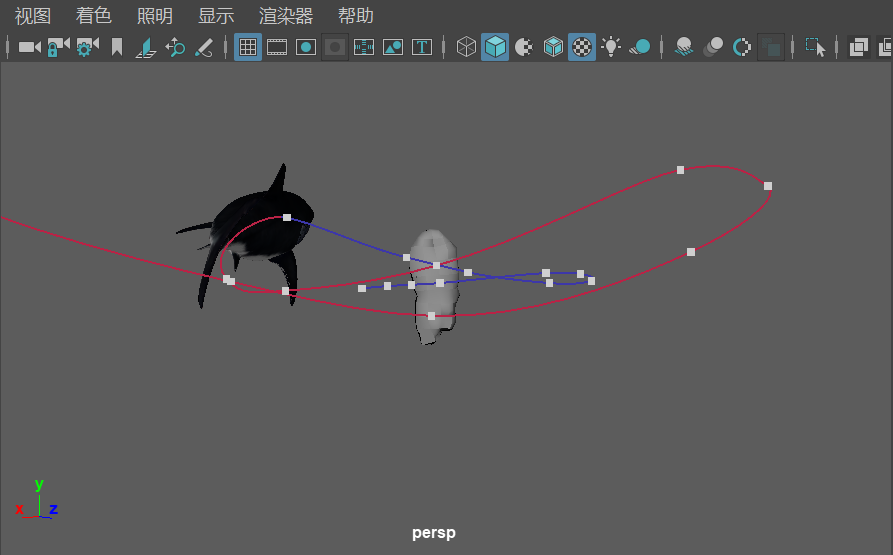The image size is (893, 555).
Task: Click the Isolate Select icon
Action: (x=815, y=47)
